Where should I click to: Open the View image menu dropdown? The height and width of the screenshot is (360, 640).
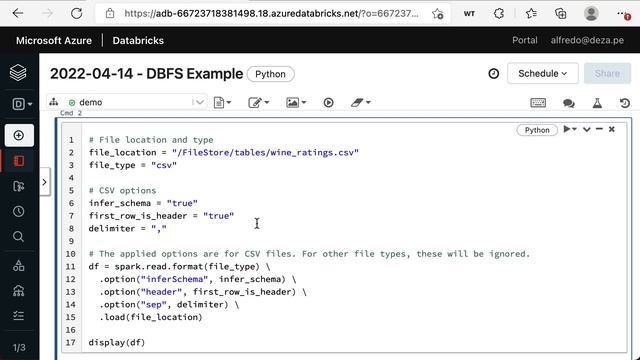click(296, 102)
